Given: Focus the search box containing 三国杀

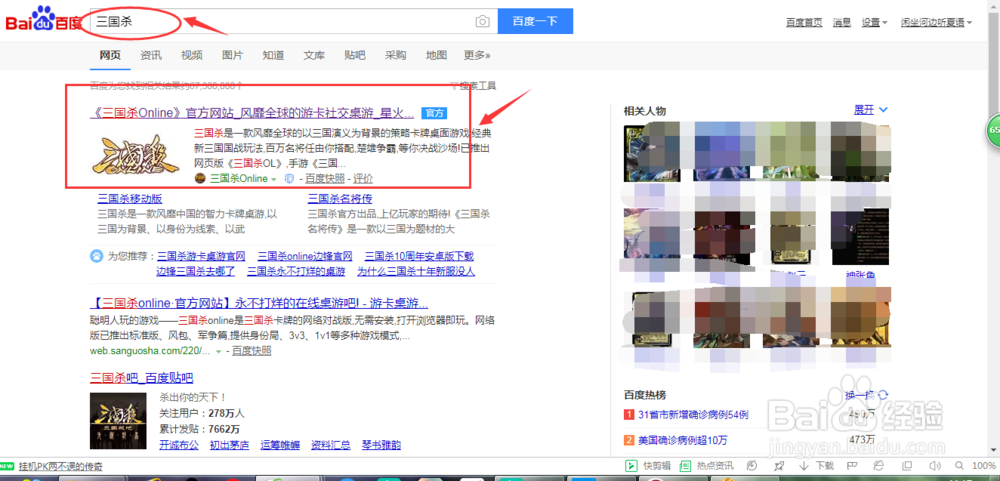Looking at the screenshot, I should coord(293,21).
